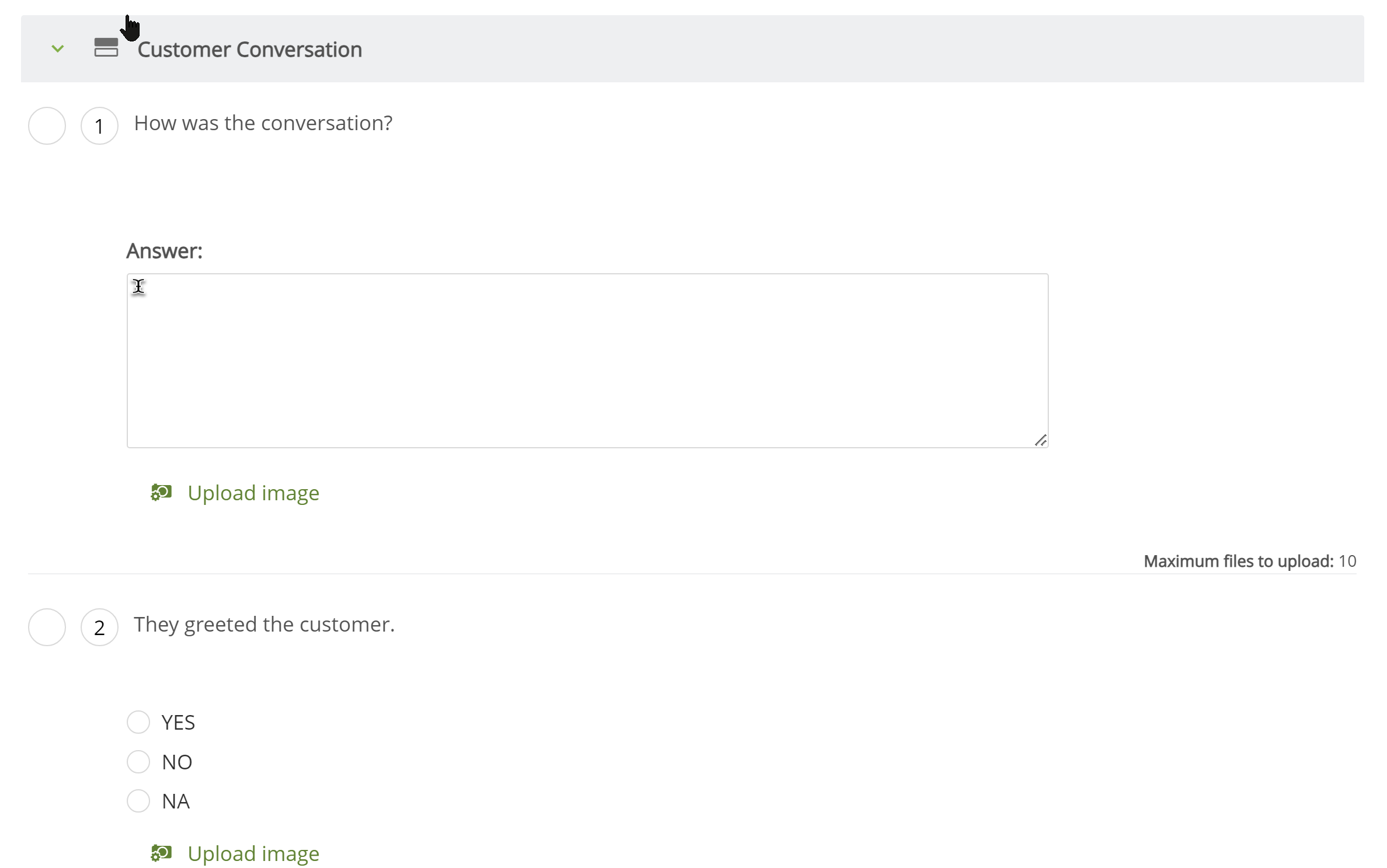Image resolution: width=1387 pixels, height=868 pixels.
Task: Click the Customer Conversation section title
Action: [249, 50]
